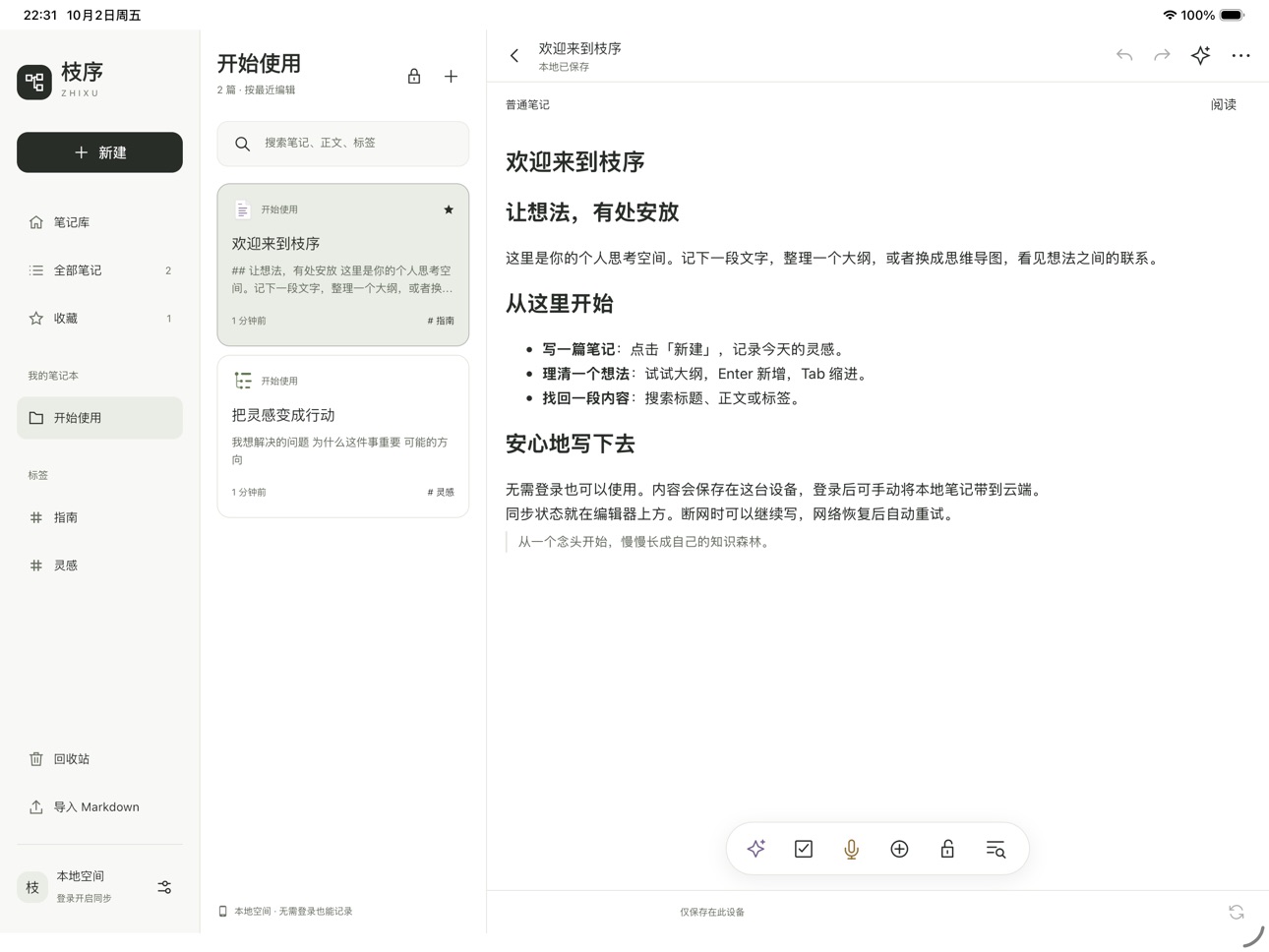This screenshot has width=1269, height=952.
Task: Click the 枝序 app logo icon
Action: coord(34,82)
